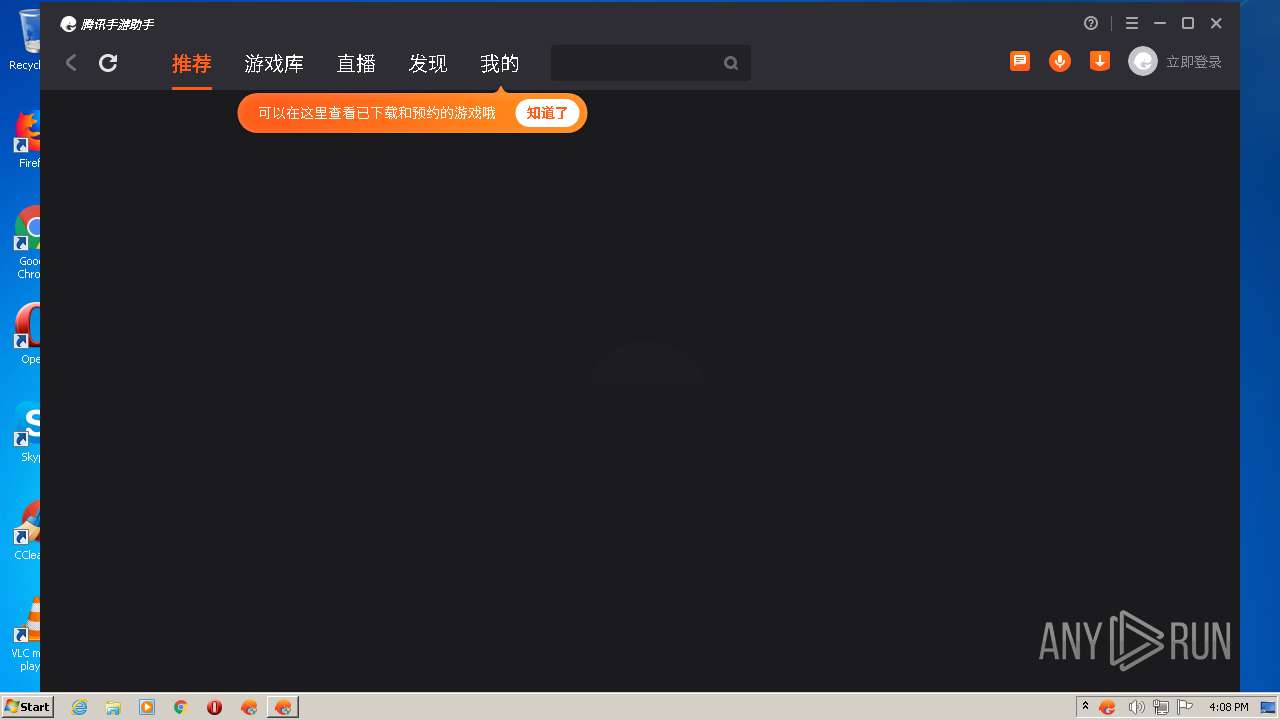The width and height of the screenshot is (1280, 720).
Task: Click the back arrow in the app toolbar
Action: (x=71, y=63)
